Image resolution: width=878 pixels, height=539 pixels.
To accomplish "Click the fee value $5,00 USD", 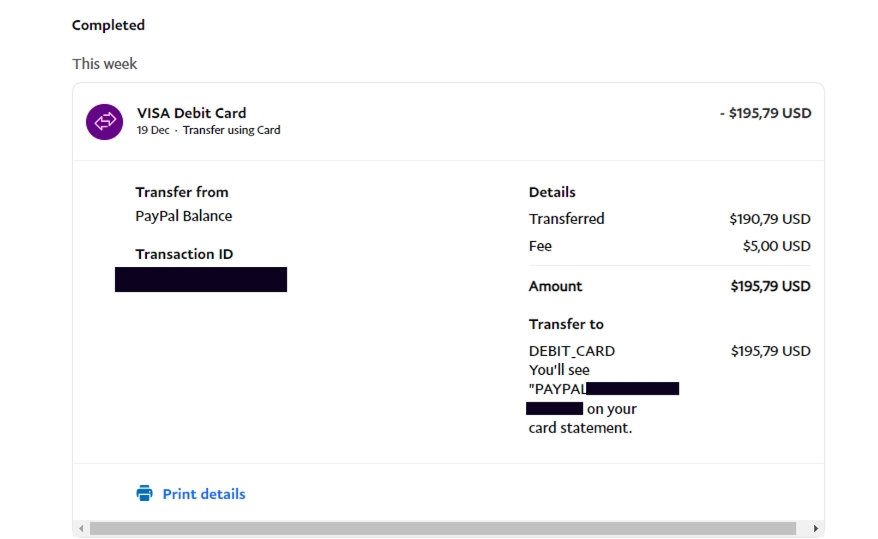I will tap(777, 246).
